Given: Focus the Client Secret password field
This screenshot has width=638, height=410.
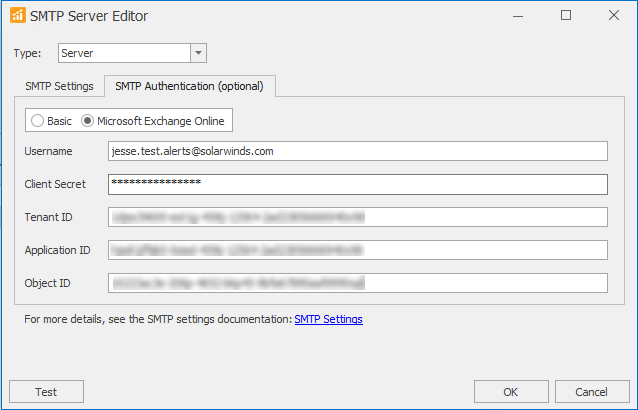Looking at the screenshot, I should coord(357,184).
